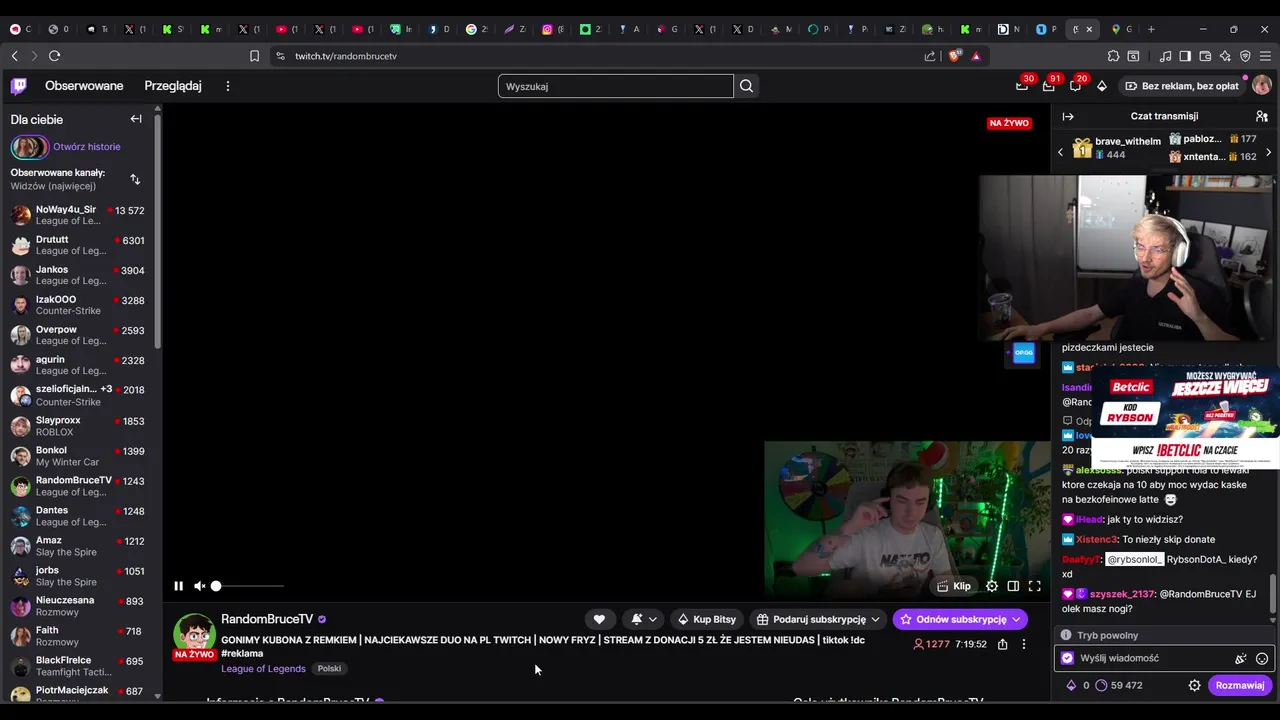1280x720 pixels.
Task: Click the Polski language tag
Action: click(329, 669)
